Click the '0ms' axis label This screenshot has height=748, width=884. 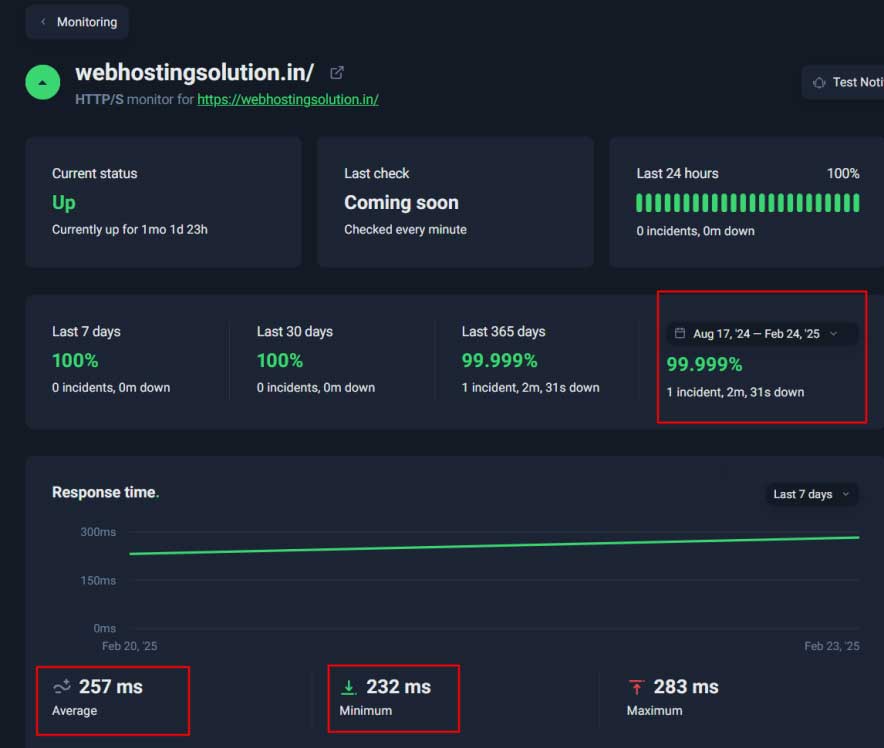coord(105,629)
